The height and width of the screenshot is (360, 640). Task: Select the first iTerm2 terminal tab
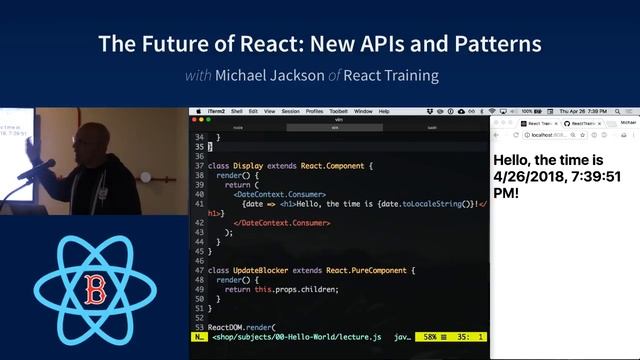pos(238,128)
